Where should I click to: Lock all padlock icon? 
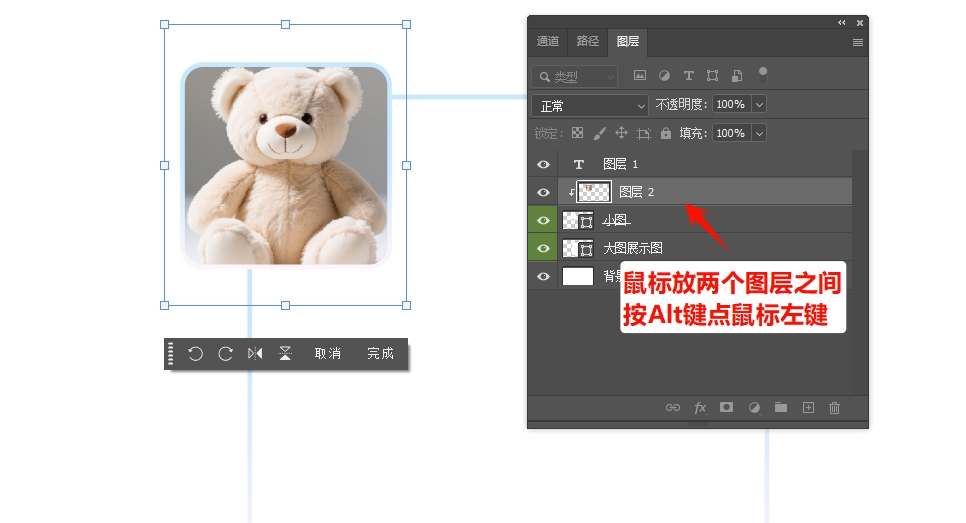(666, 132)
